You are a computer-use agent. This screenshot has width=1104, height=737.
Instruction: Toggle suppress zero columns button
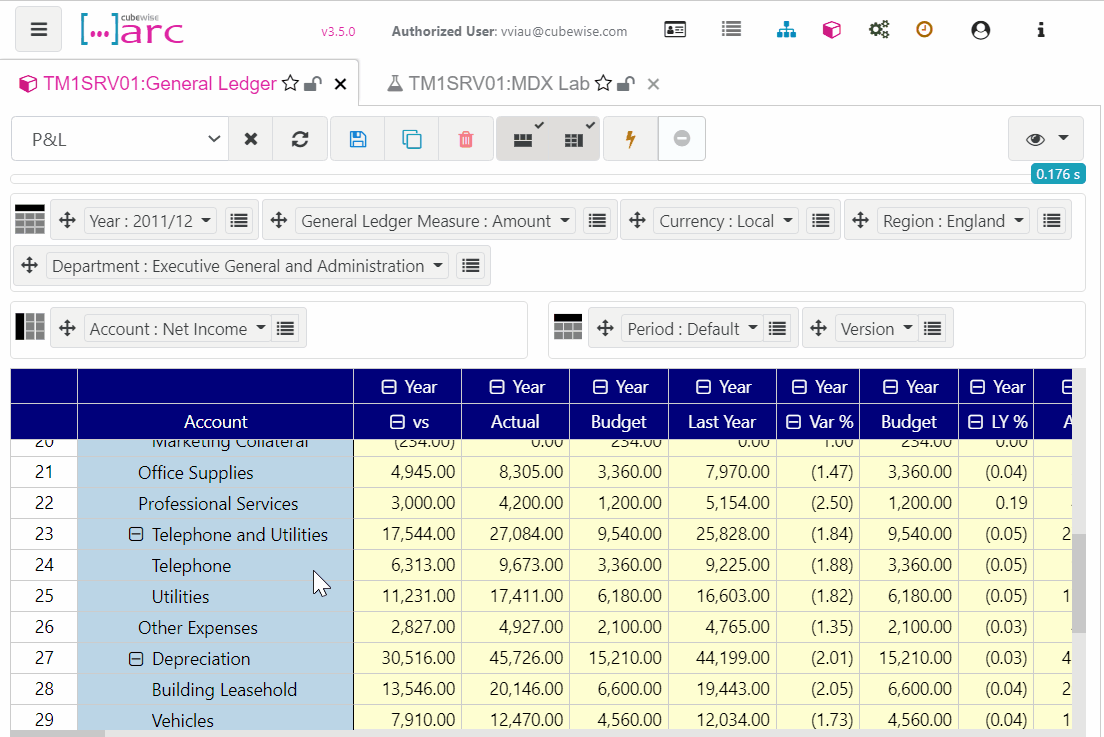[574, 139]
